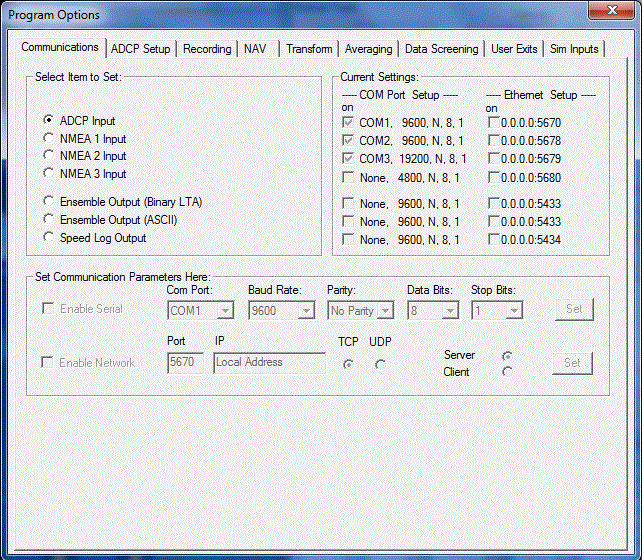Open the Recording tab
Viewport: 644px width, 560px height.
click(208, 49)
